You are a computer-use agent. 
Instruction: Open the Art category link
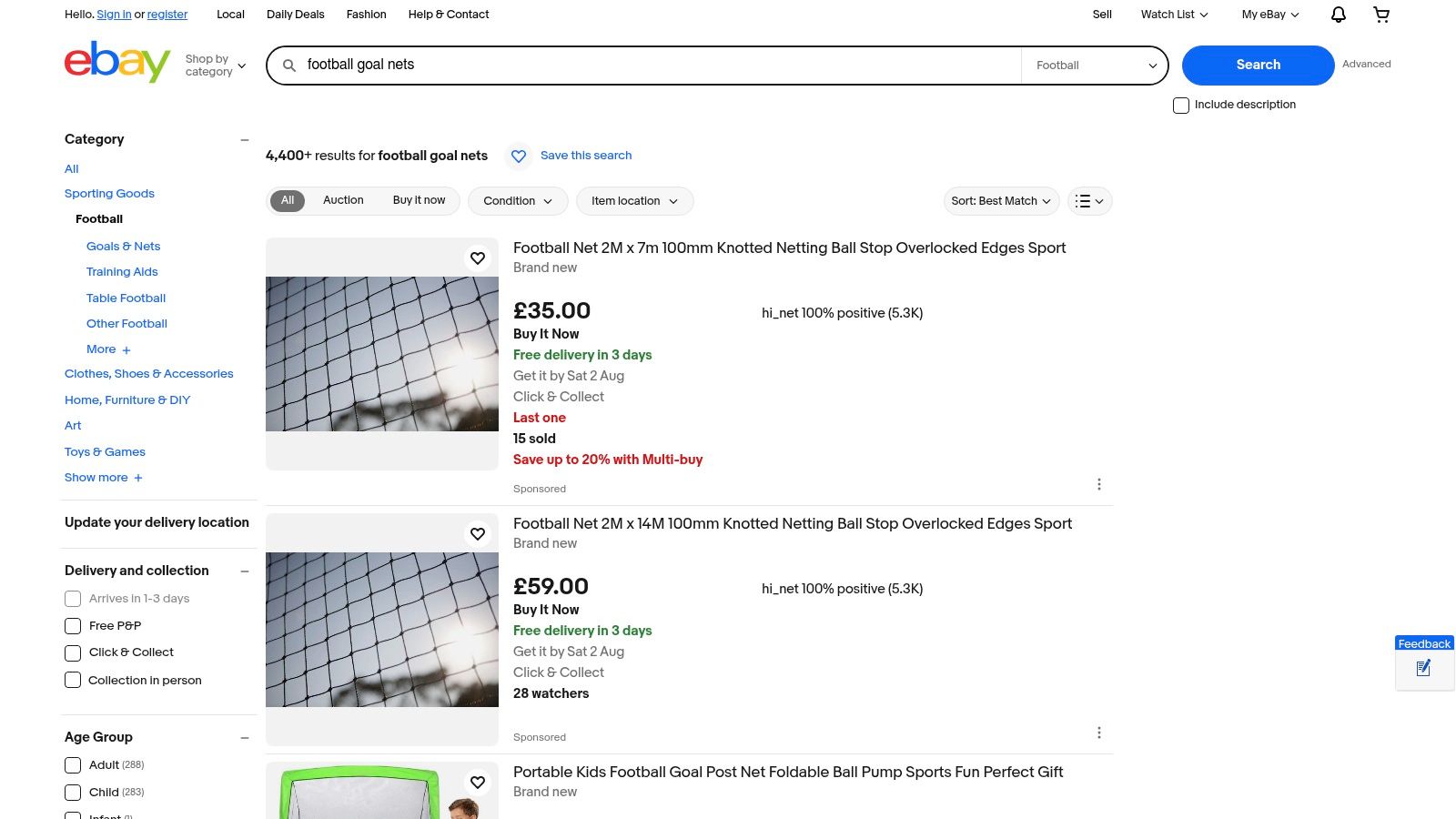click(73, 426)
